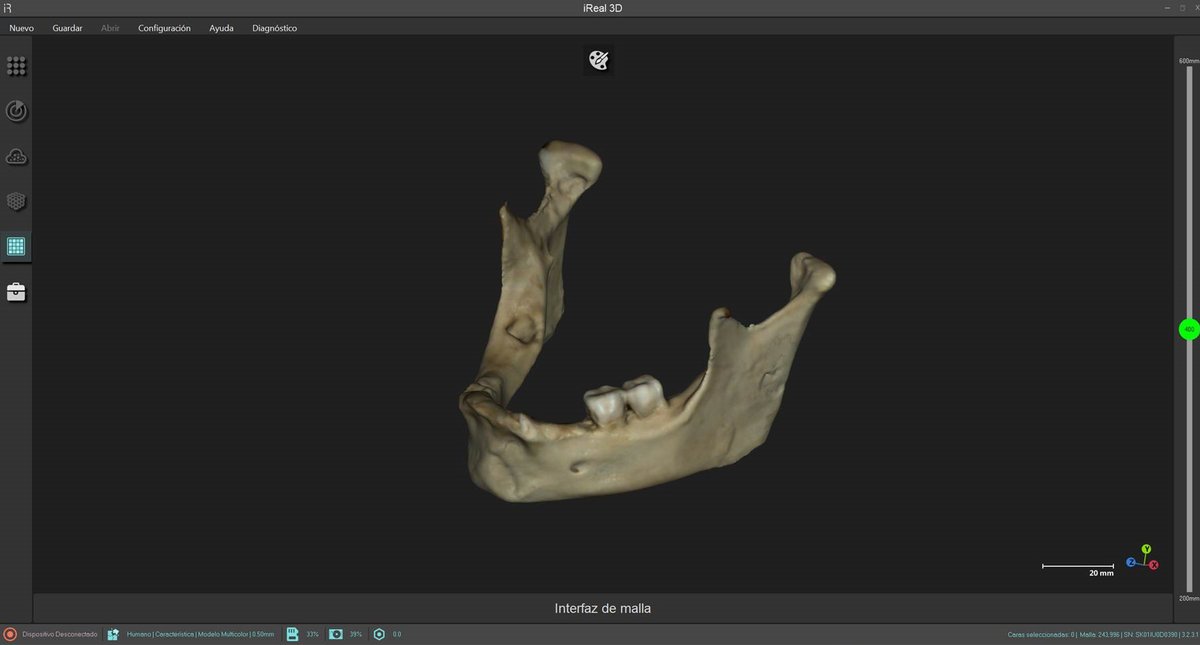Click the scan mode icon before Humano

click(113, 634)
